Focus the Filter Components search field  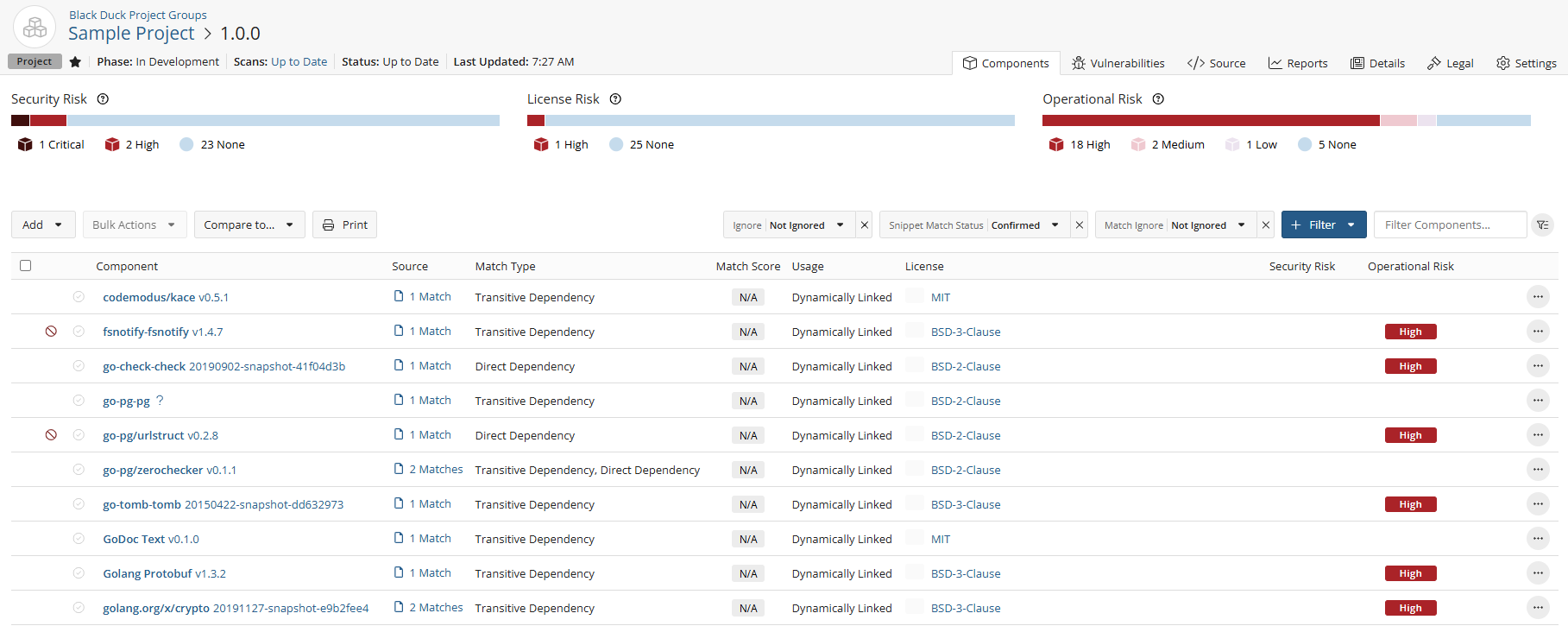(1450, 224)
